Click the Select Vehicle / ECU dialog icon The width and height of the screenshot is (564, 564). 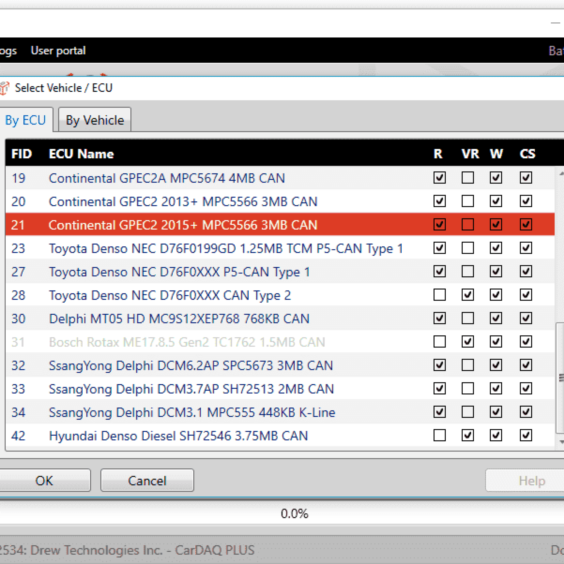[x=4, y=88]
